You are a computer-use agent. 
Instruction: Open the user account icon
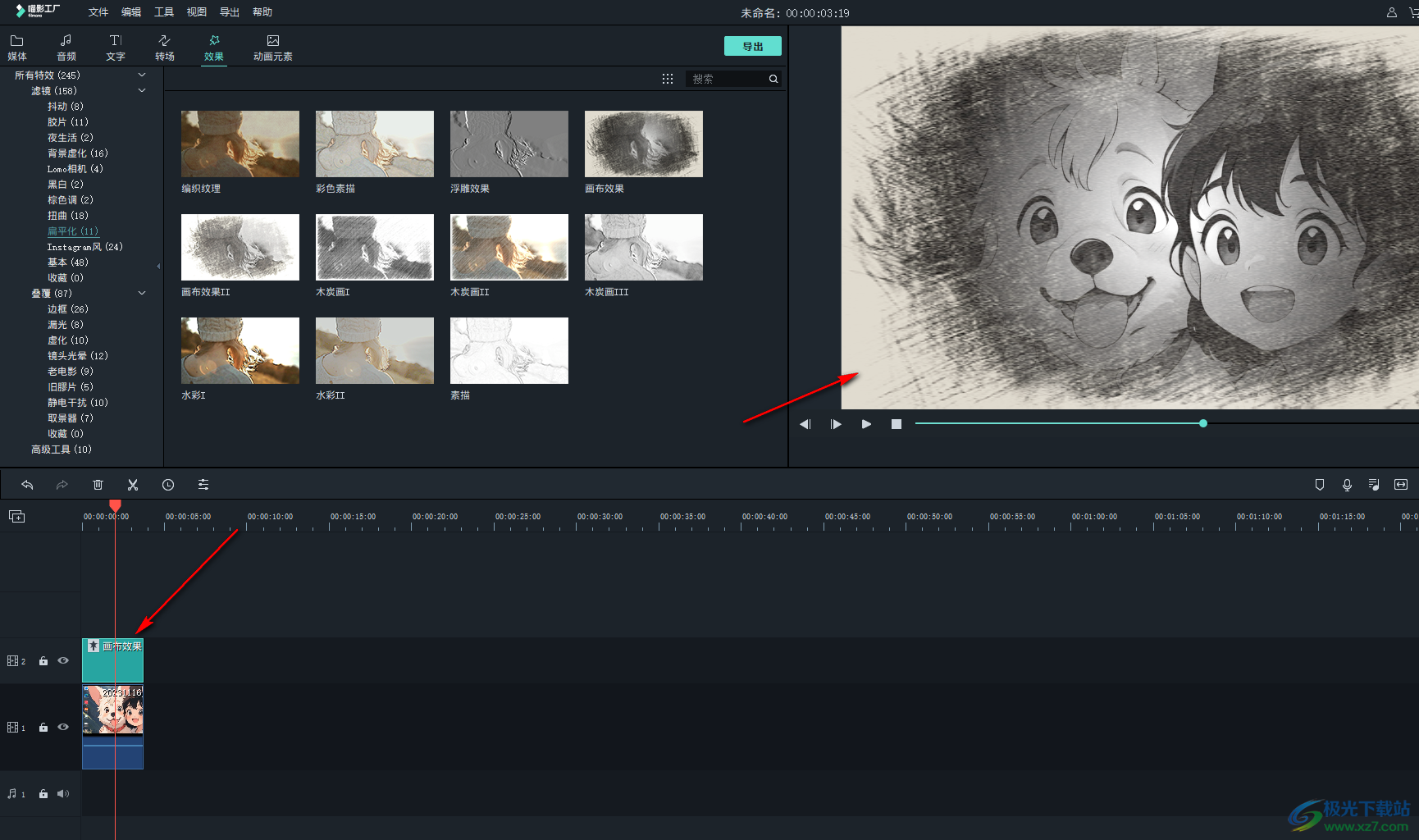pos(1392,12)
